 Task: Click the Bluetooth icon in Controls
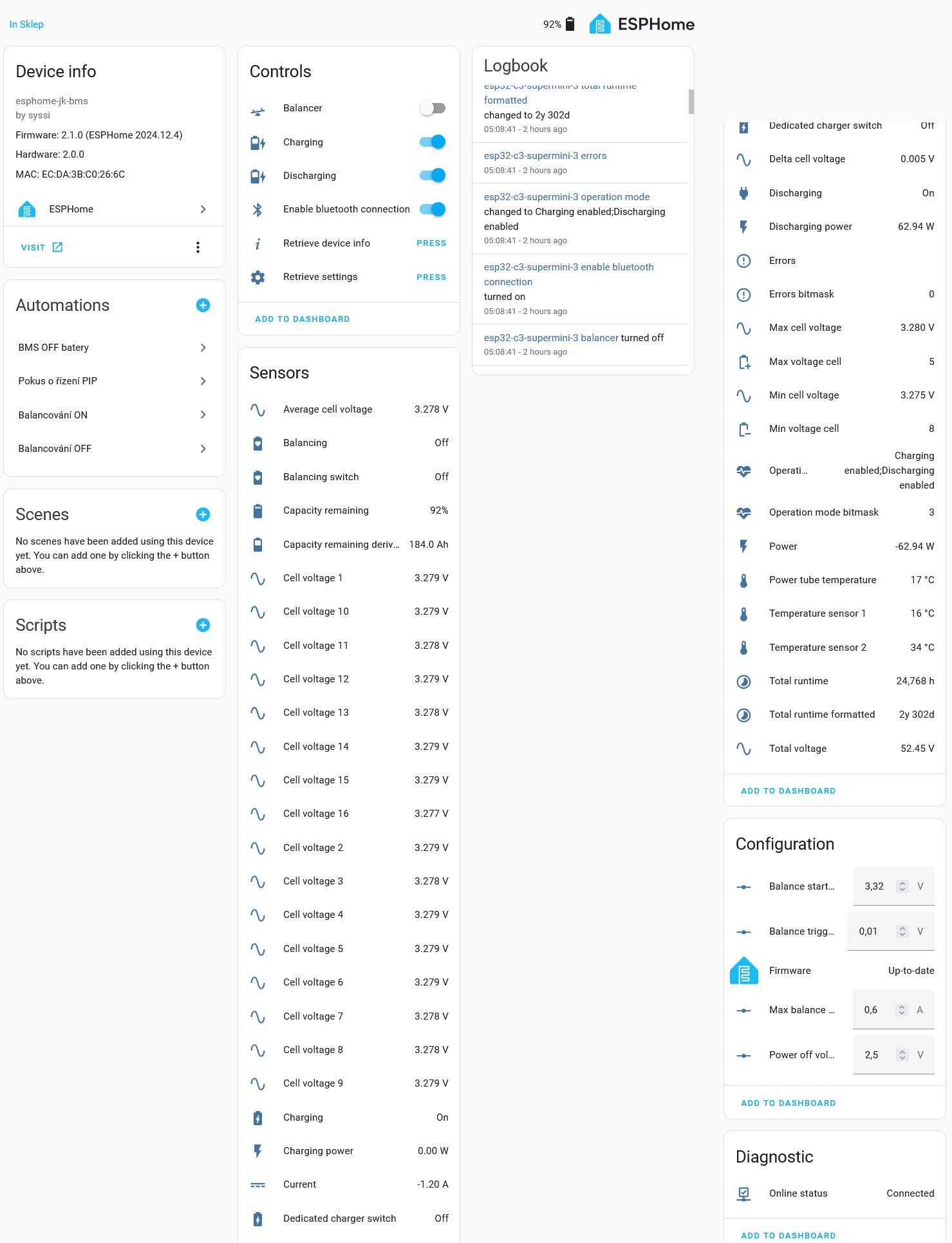pyautogui.click(x=257, y=209)
